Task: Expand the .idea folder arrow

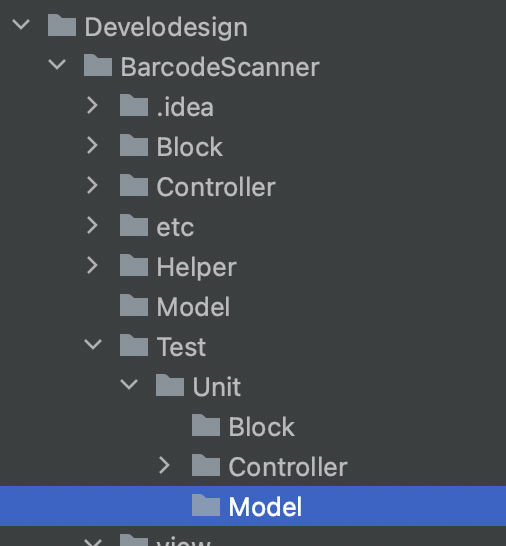Action: point(92,105)
